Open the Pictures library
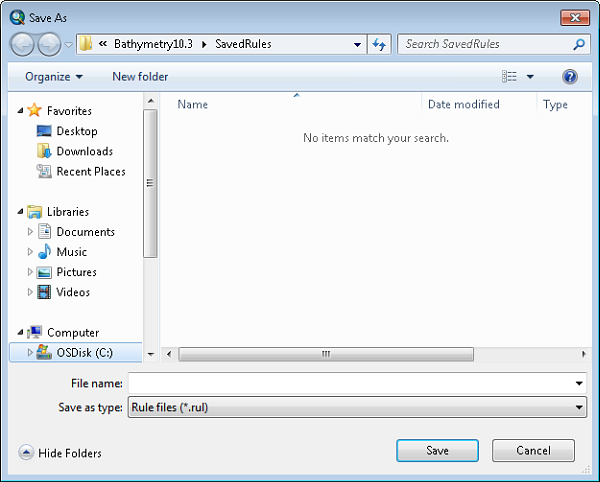The height and width of the screenshot is (482, 600). pos(77,272)
